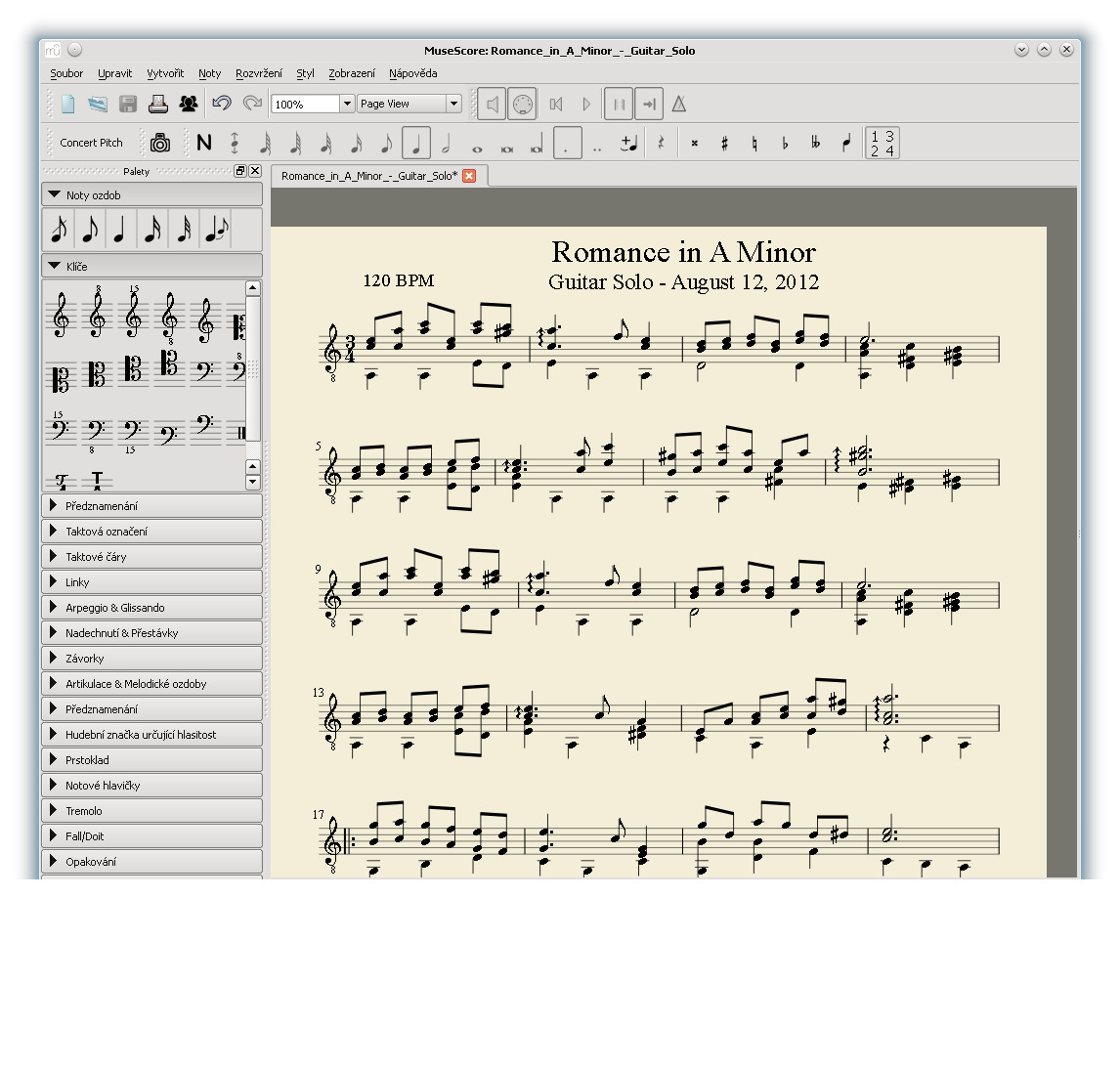Toggle the single augmentation dot button

coord(567,144)
